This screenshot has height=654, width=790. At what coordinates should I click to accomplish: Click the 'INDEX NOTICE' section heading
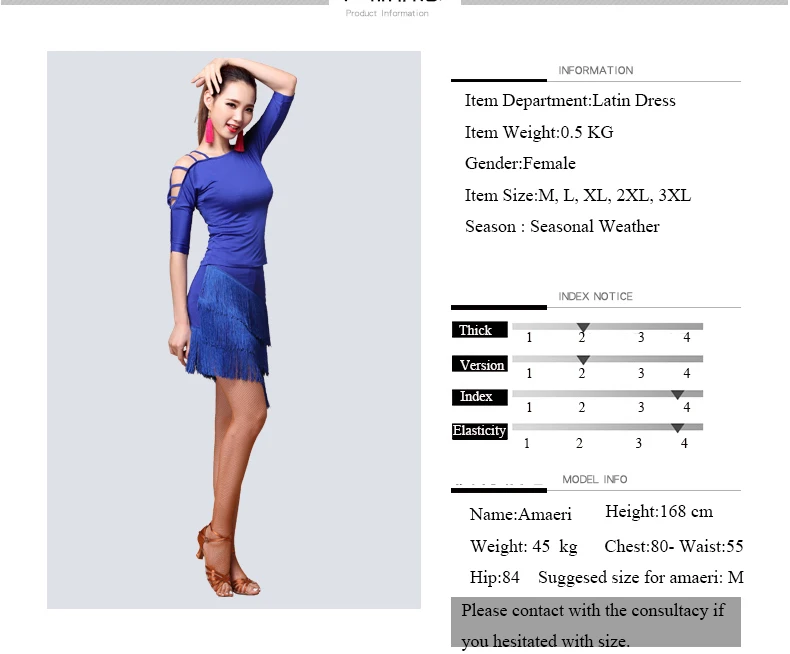click(x=596, y=296)
